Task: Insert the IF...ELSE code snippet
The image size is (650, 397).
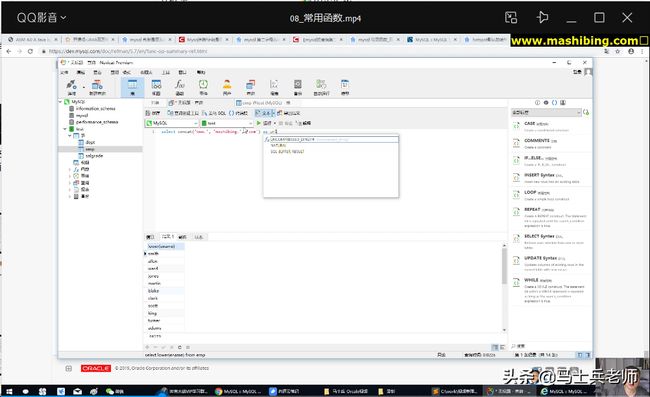Action: tap(550, 161)
